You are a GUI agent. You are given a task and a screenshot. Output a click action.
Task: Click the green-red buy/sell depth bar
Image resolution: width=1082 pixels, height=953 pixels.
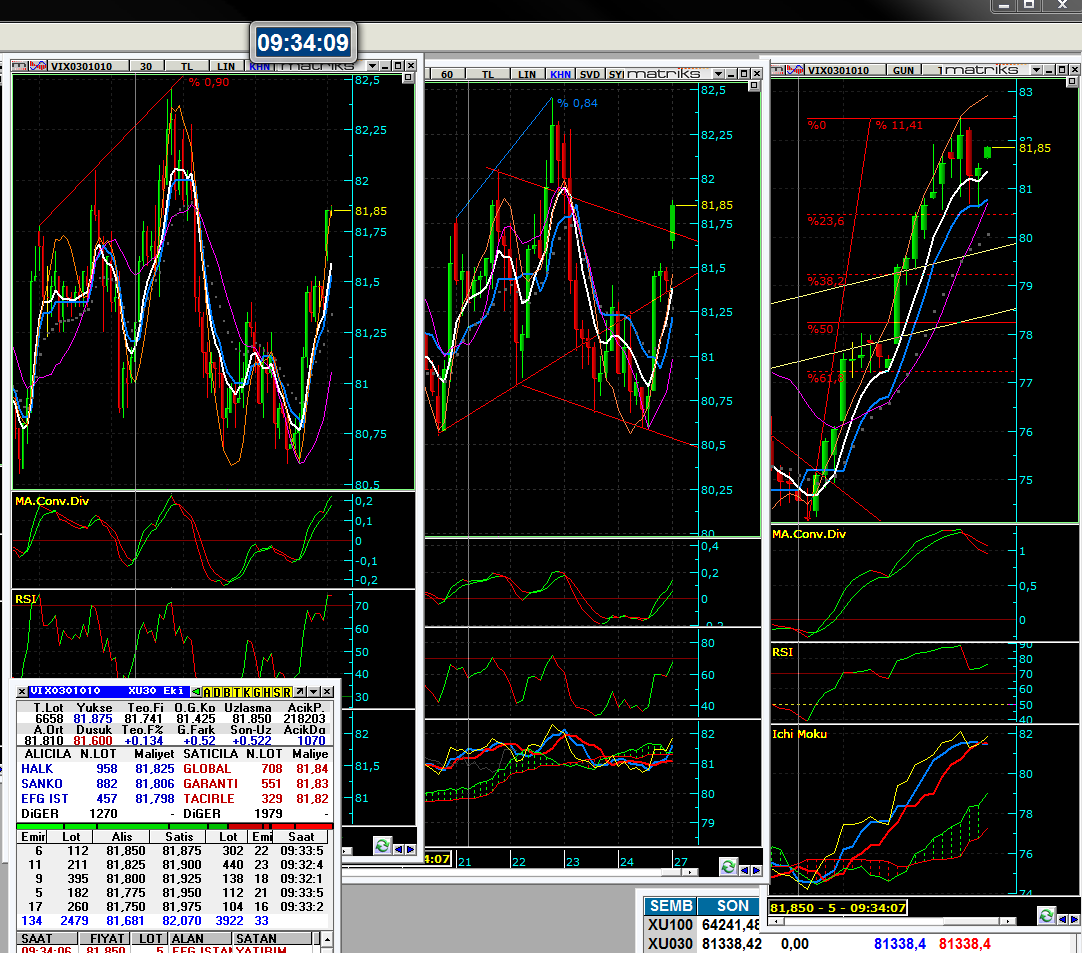point(175,826)
